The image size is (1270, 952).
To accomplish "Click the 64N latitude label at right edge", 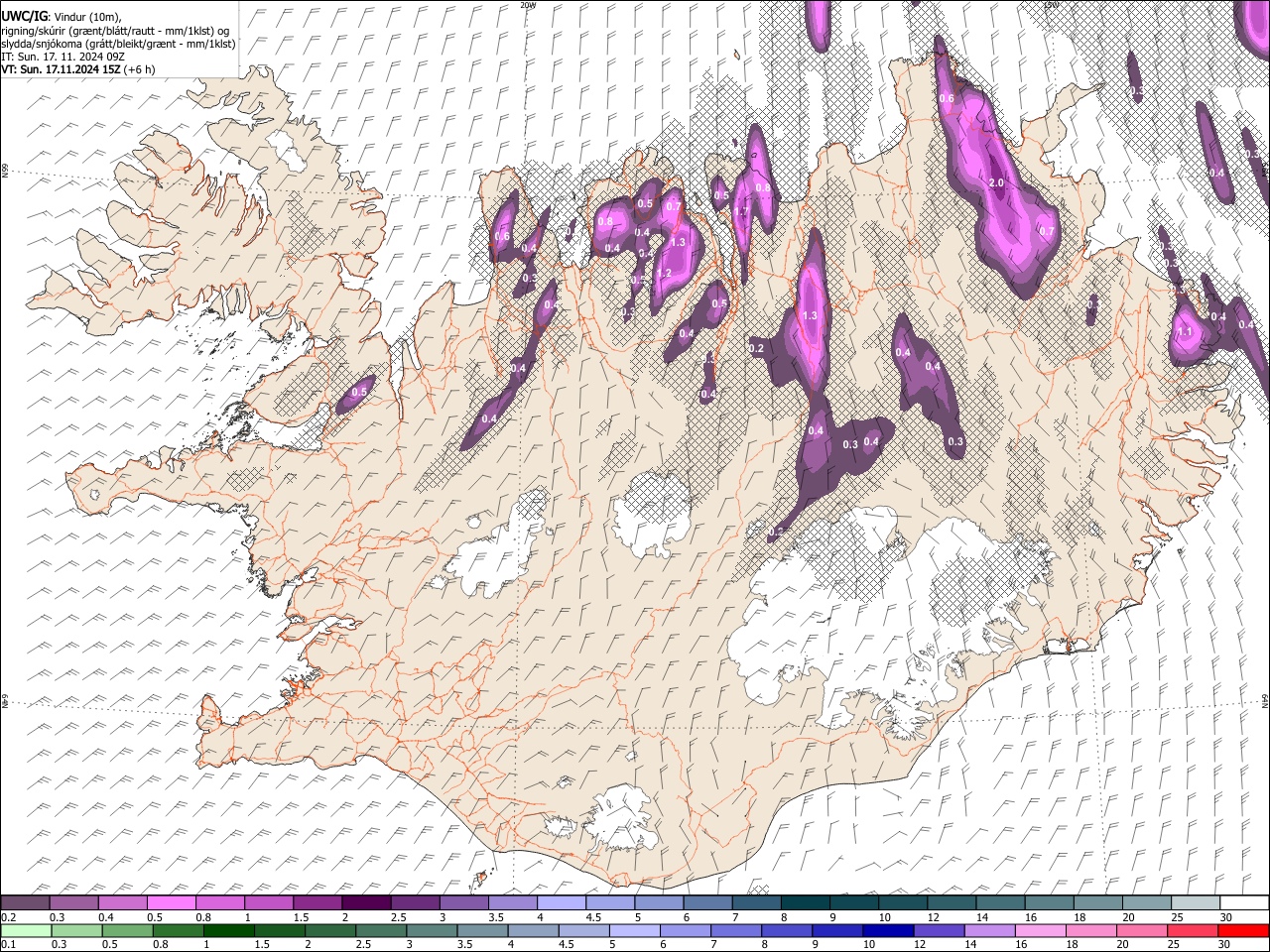I will [1265, 700].
